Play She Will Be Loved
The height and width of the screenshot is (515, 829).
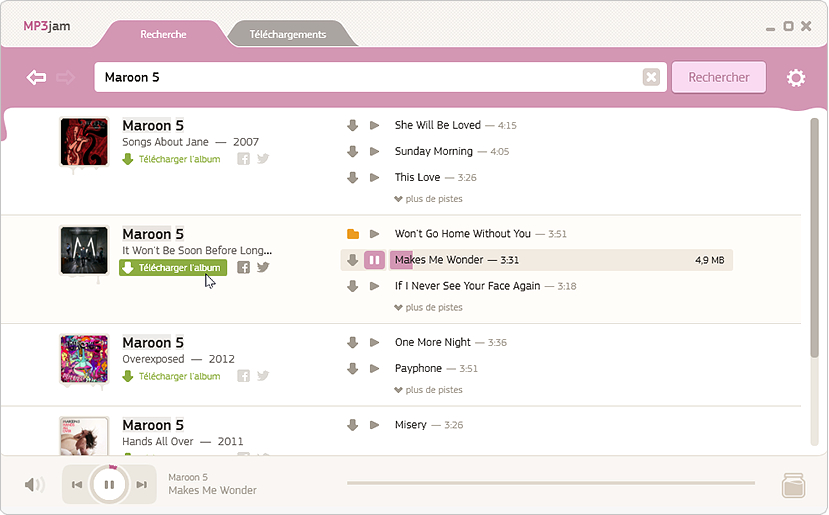tap(374, 125)
